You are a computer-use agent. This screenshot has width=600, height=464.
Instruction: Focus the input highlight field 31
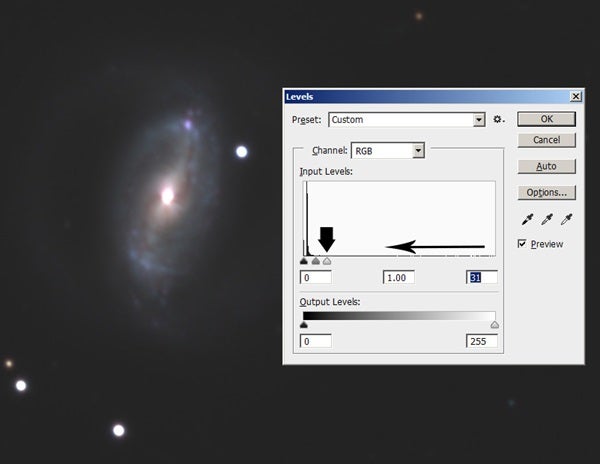[x=482, y=277]
